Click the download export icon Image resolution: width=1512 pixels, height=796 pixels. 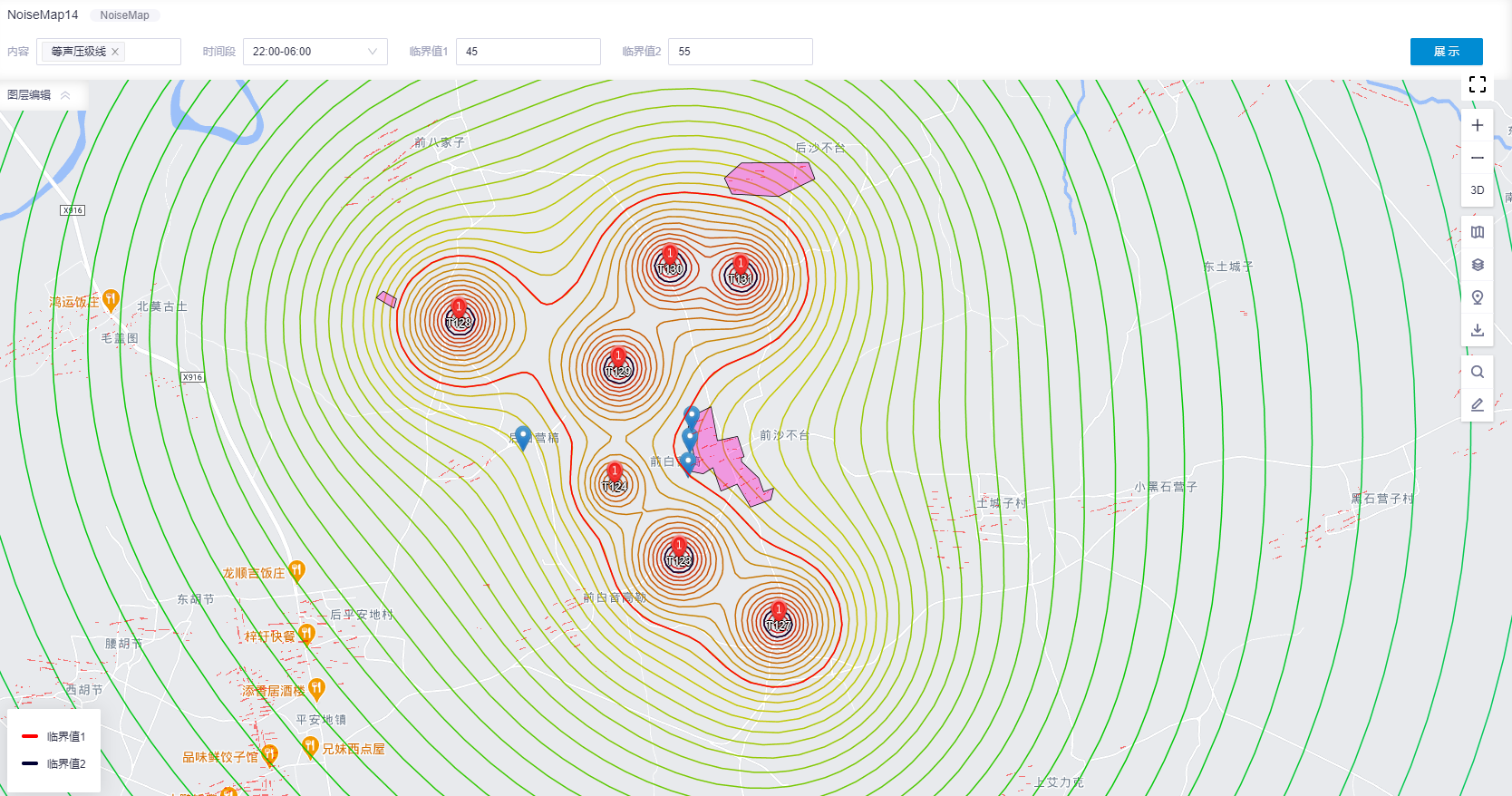tap(1478, 330)
